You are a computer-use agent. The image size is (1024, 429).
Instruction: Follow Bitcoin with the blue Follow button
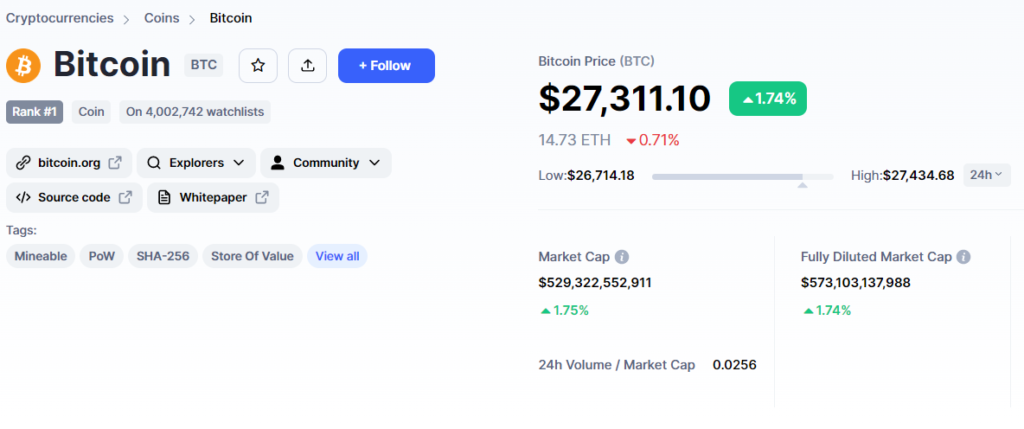386,65
